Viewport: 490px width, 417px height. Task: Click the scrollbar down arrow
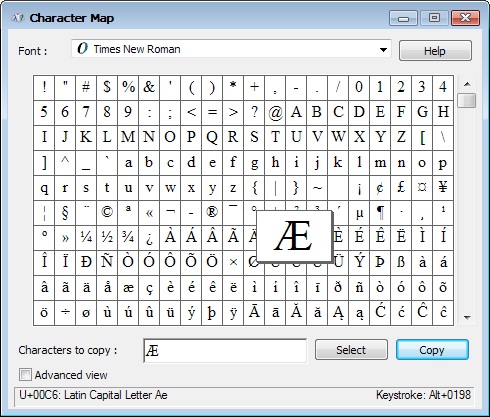[x=467, y=318]
